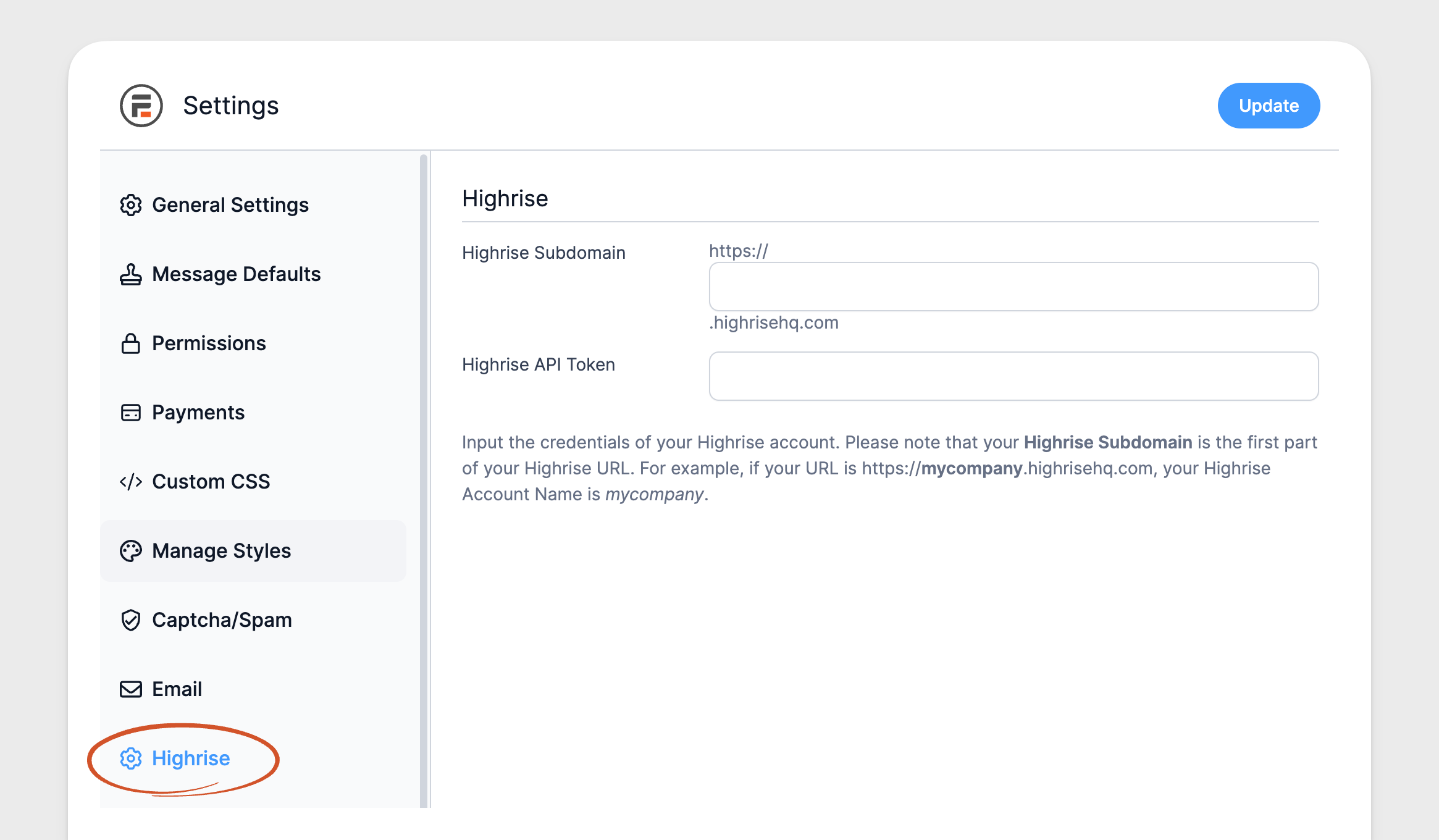Viewport: 1439px width, 840px height.
Task: Focus the Highrise Subdomain input field
Action: coord(1013,287)
